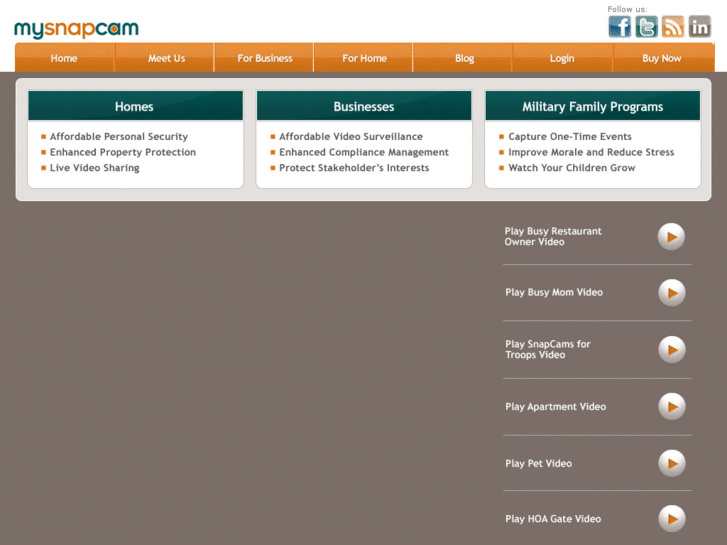The image size is (727, 545).
Task: Play the SnapCams for Troops video
Action: [x=672, y=350]
